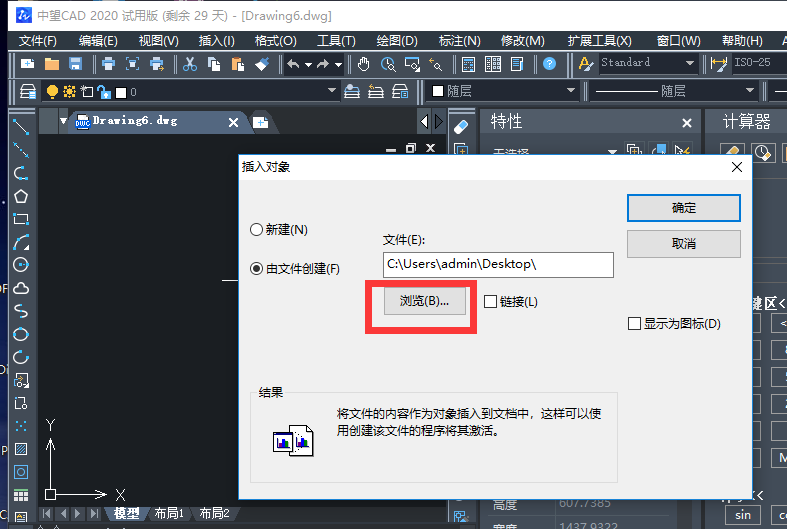Select the 由文件创建(F) radio option
This screenshot has height=529, width=787.
257,269
